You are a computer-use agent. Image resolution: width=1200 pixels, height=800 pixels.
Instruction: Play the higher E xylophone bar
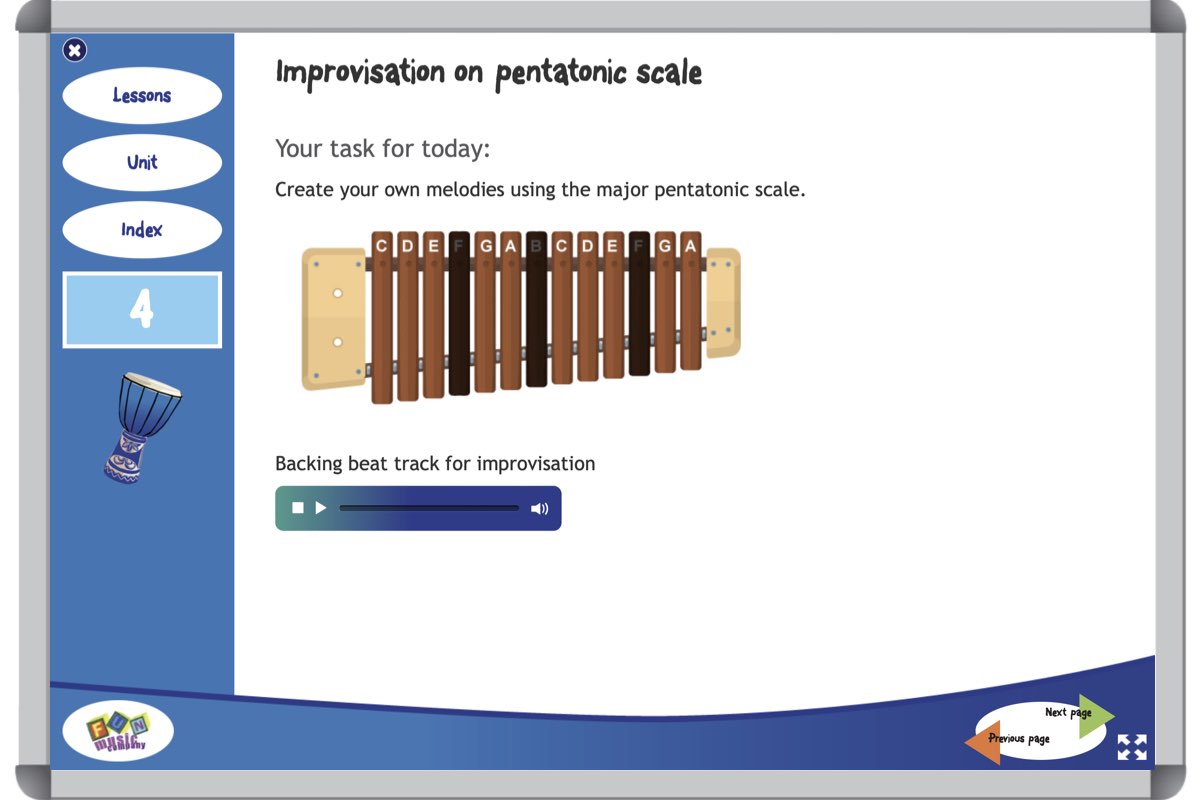pos(613,315)
